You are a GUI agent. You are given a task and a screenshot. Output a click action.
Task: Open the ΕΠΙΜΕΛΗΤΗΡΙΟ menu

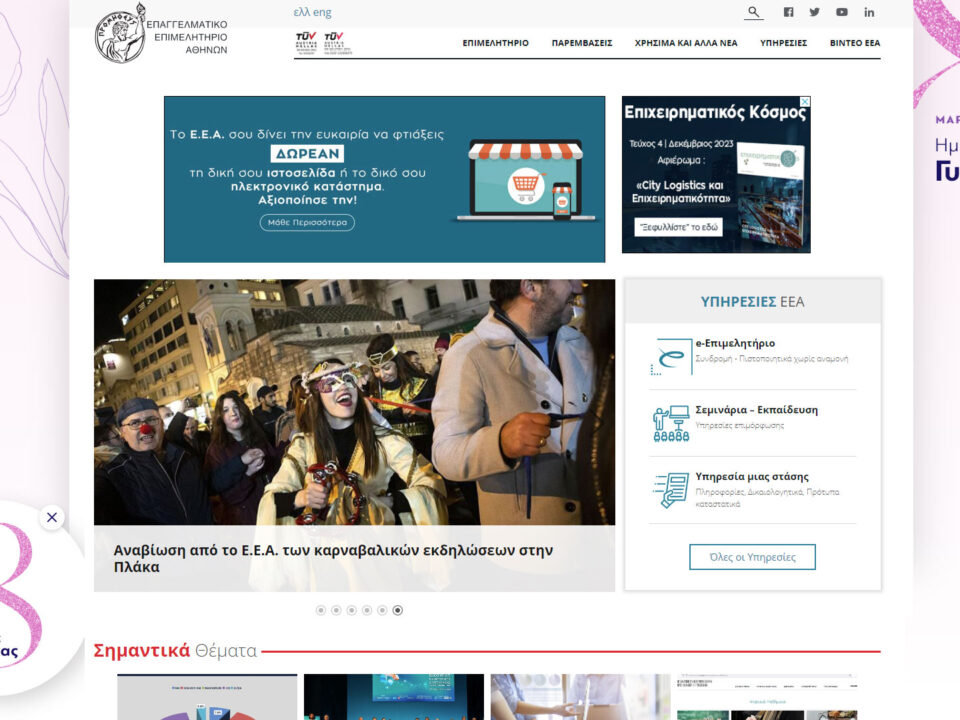tap(495, 43)
